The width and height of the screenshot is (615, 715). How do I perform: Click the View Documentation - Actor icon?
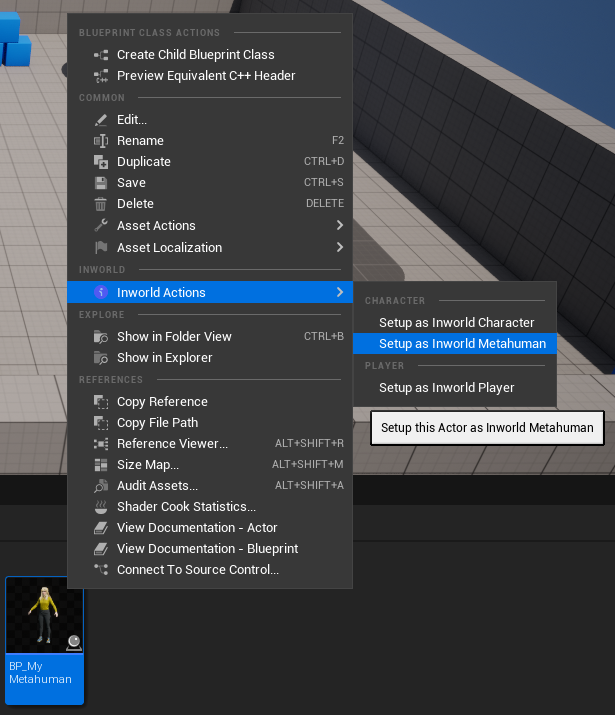click(x=101, y=528)
